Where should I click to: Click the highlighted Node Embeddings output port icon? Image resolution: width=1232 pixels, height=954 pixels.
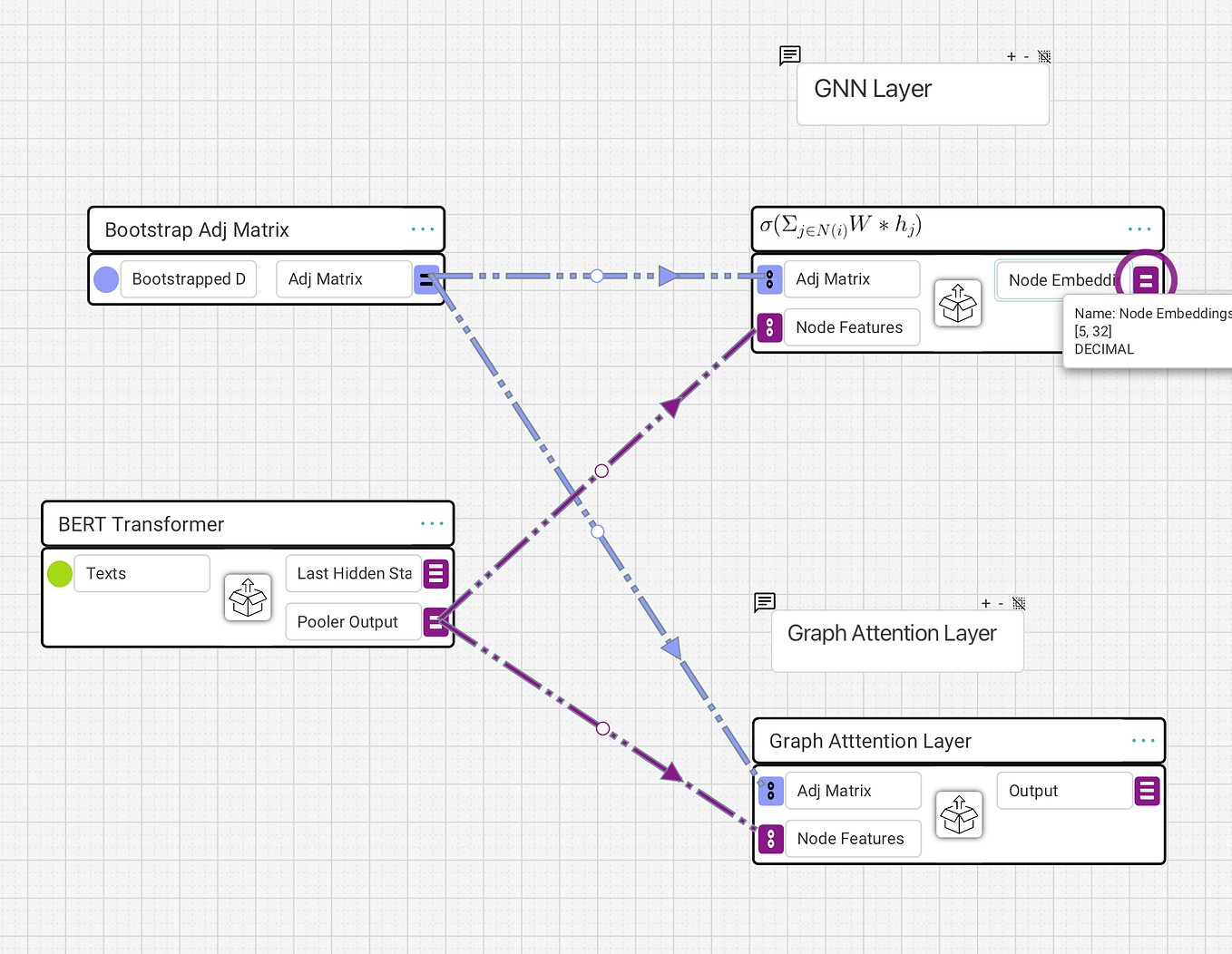[x=1146, y=279]
